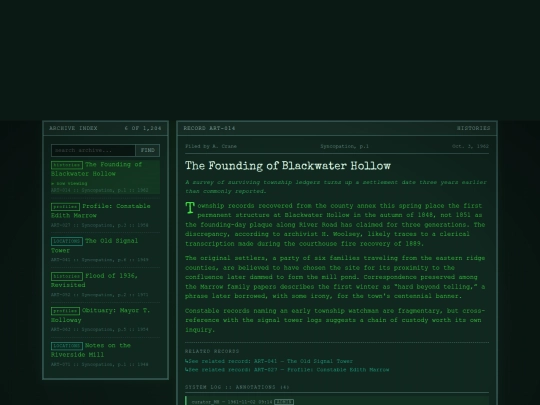This screenshot has width=540, height=405.
Task: Follow related record ART-027 Constable Edith Marrow link
Action: point(287,370)
